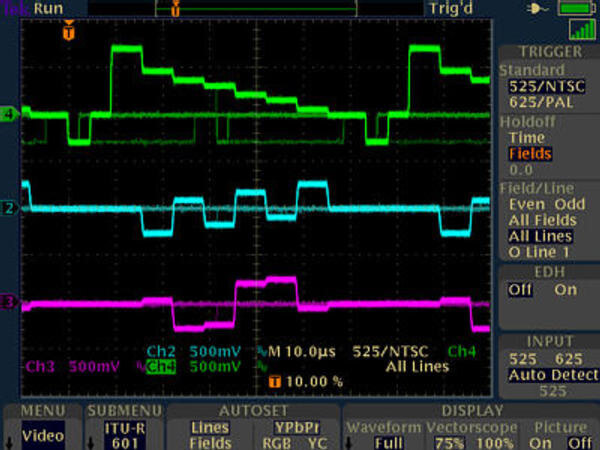Set input to 525

[523, 359]
